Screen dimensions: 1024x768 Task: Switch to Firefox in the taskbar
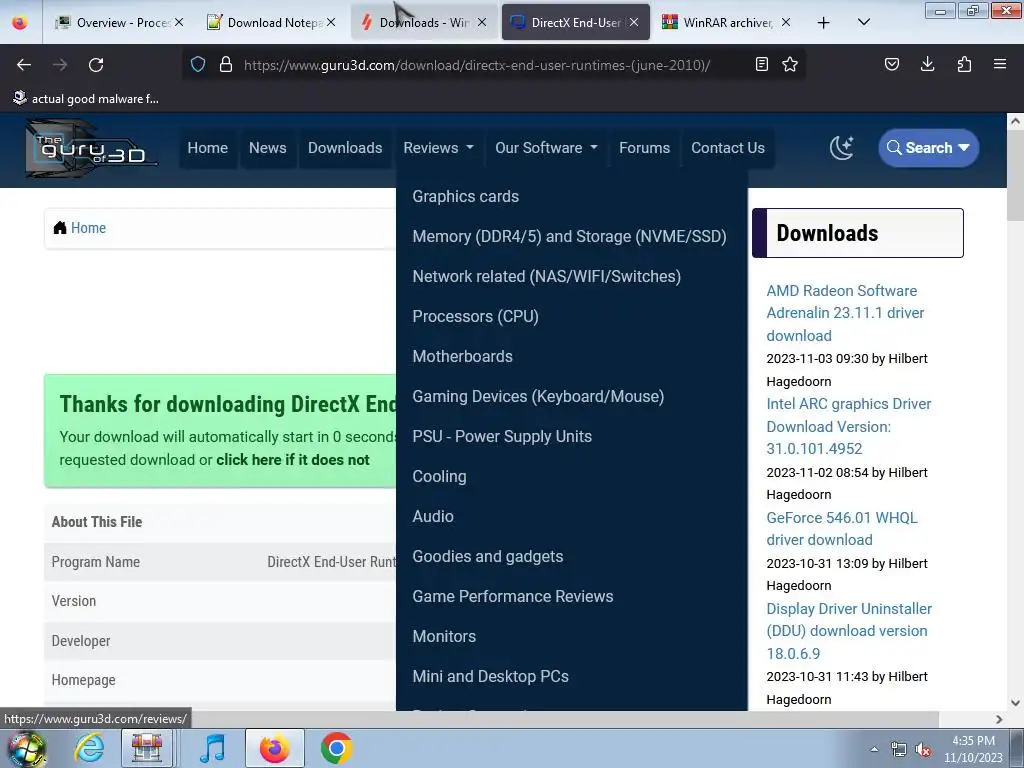pos(274,748)
